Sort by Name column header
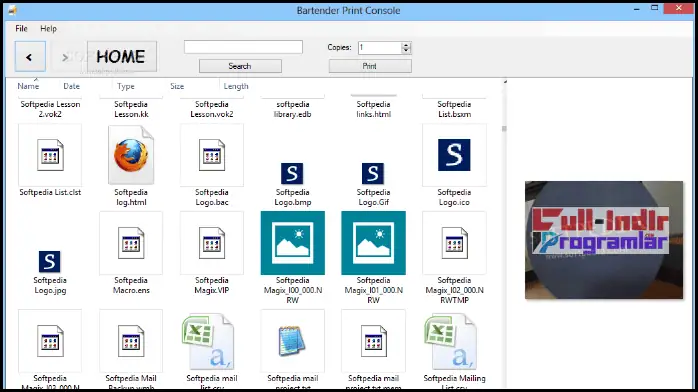698x392 pixels. 28,86
